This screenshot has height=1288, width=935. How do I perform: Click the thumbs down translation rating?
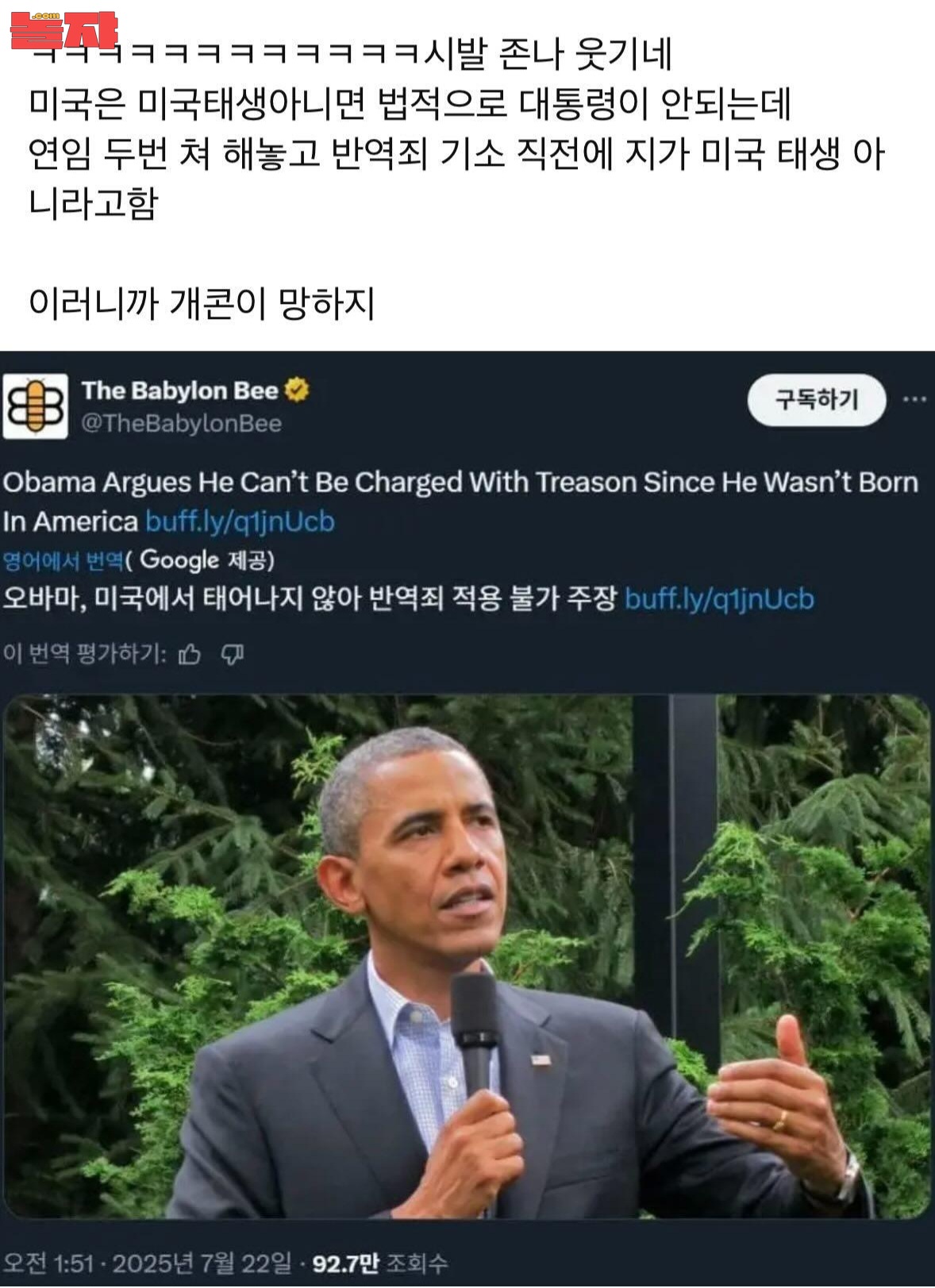coord(232,655)
